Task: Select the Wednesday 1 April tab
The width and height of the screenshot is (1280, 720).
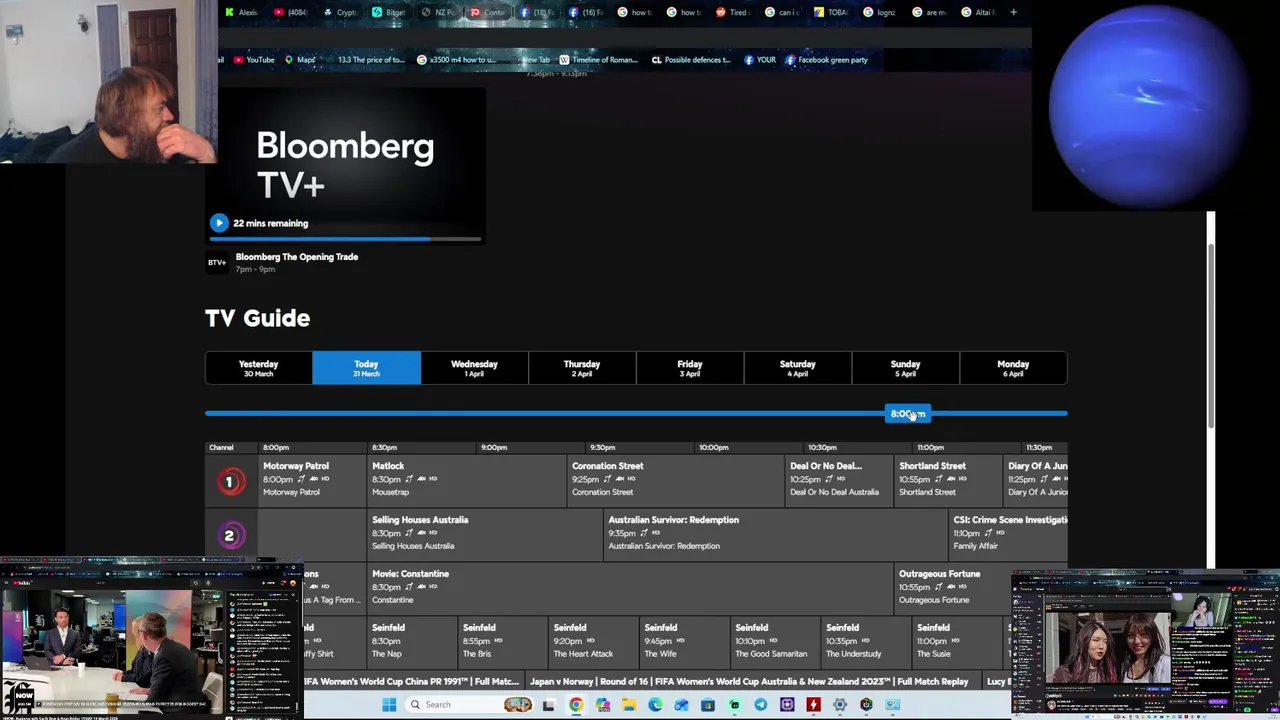Action: [x=474, y=368]
